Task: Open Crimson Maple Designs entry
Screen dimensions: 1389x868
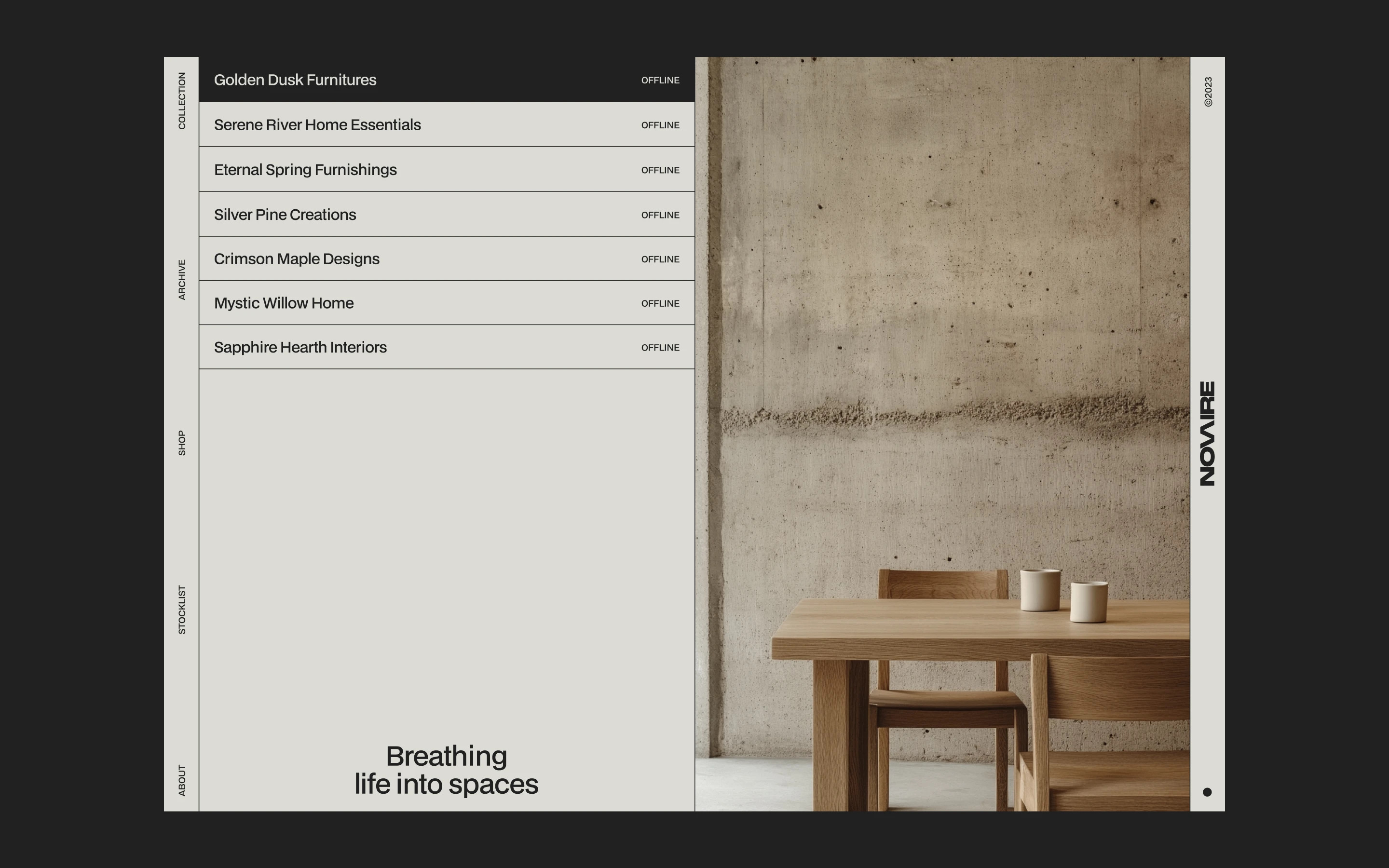Action: [297, 259]
